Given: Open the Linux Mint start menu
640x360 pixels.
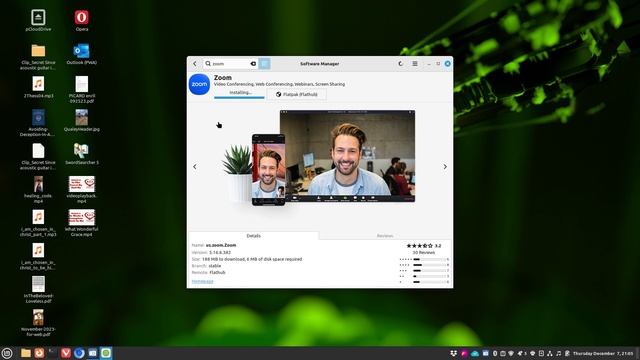Looking at the screenshot, I should point(7,353).
